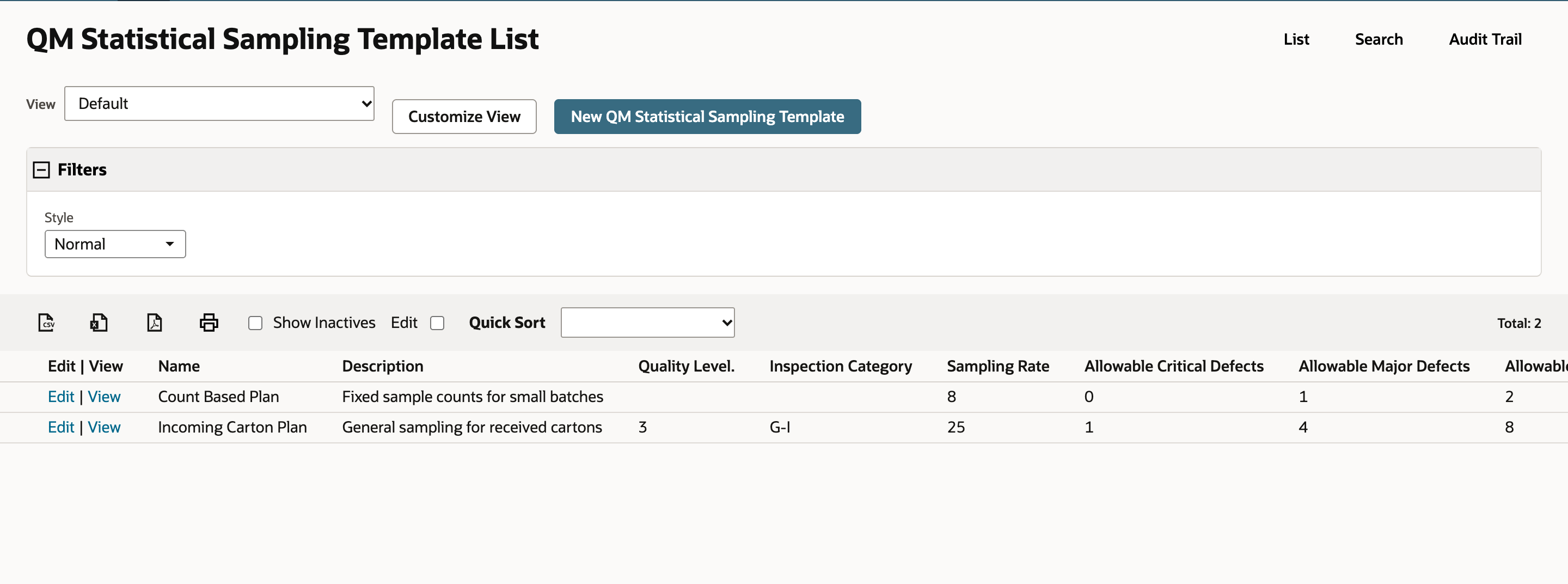1568x584 pixels.
Task: Select sampling rate 25 cell
Action: pyautogui.click(x=955, y=428)
